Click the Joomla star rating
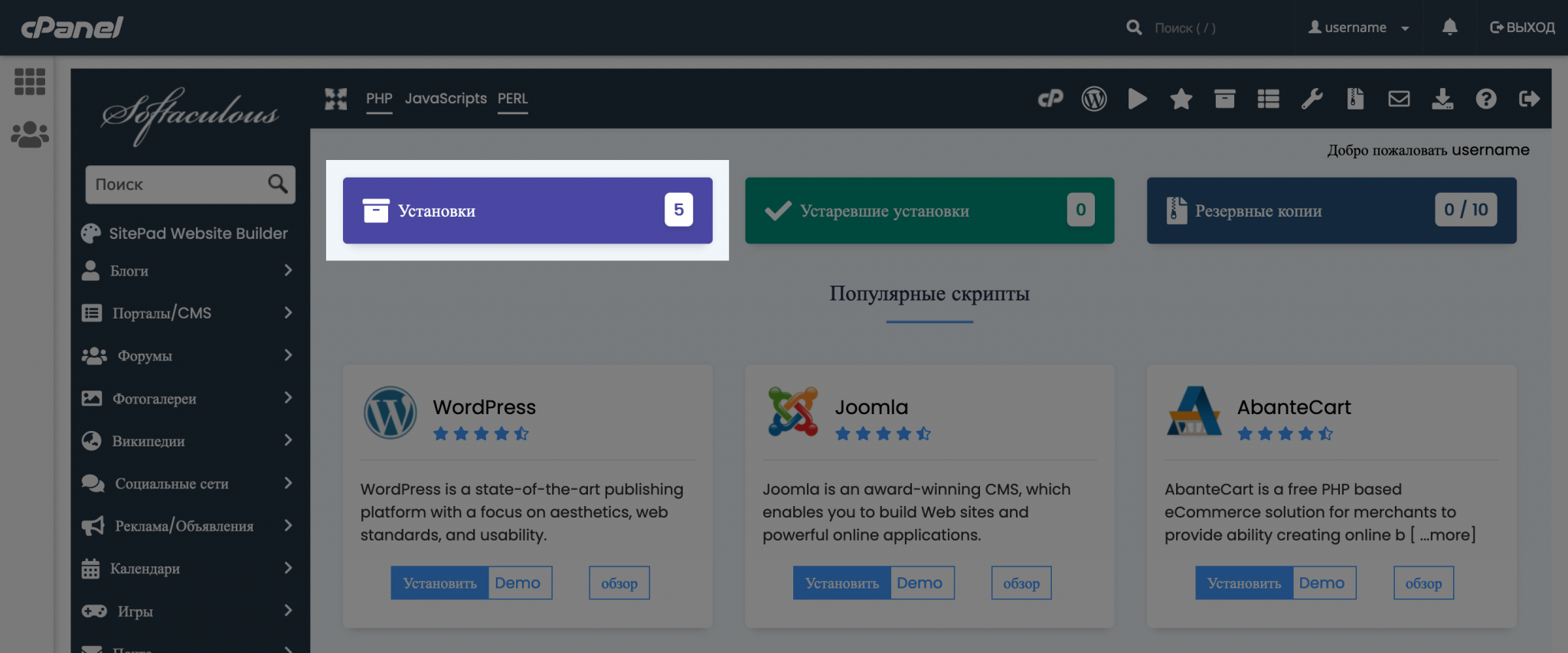This screenshot has width=1568, height=653. (x=883, y=434)
